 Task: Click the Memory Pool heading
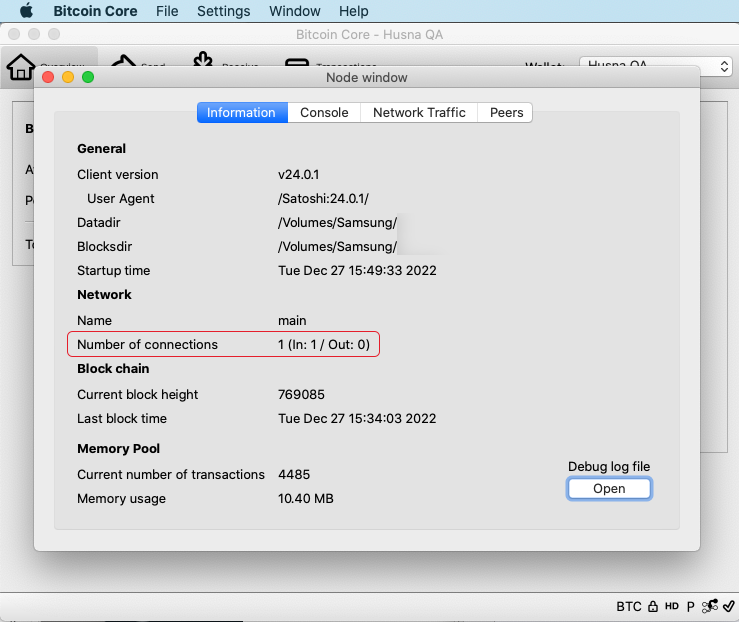click(x=118, y=449)
